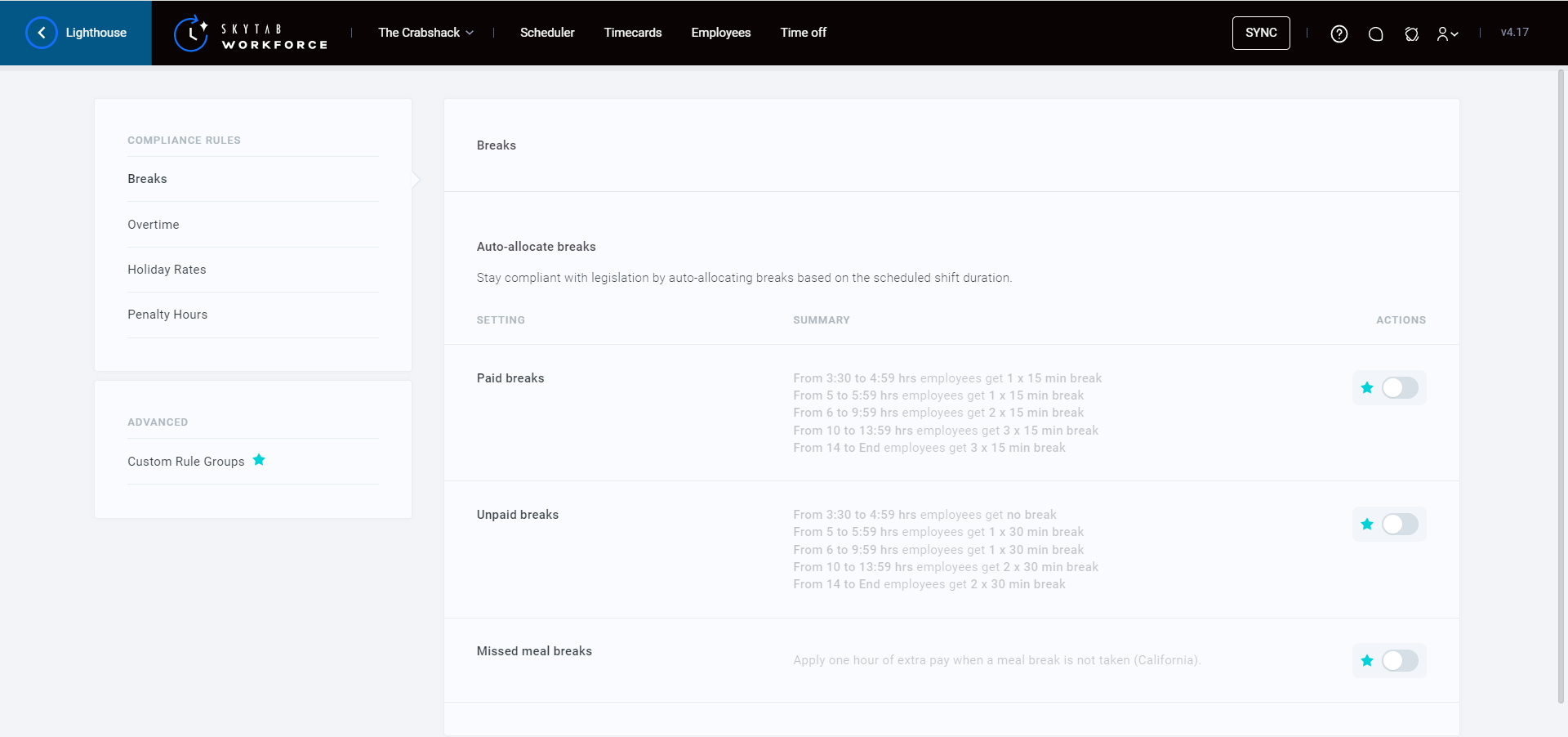Go to the Timecards page
Viewport: 1568px width, 737px height.
pos(633,33)
